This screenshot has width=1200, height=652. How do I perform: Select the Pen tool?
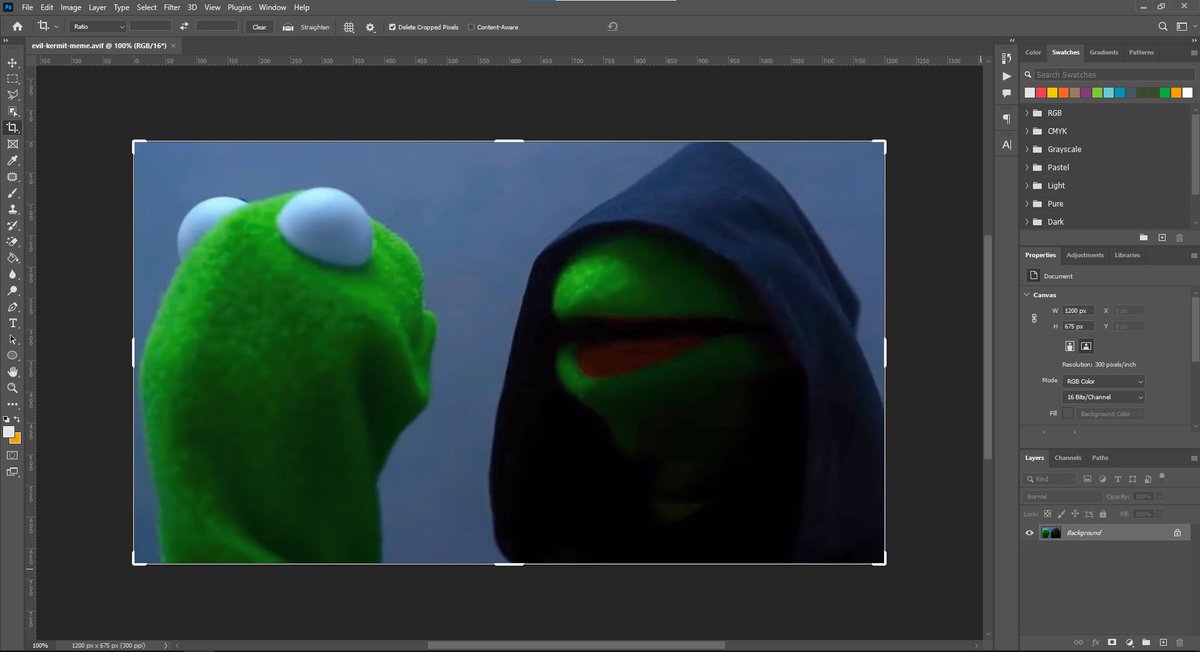13,306
